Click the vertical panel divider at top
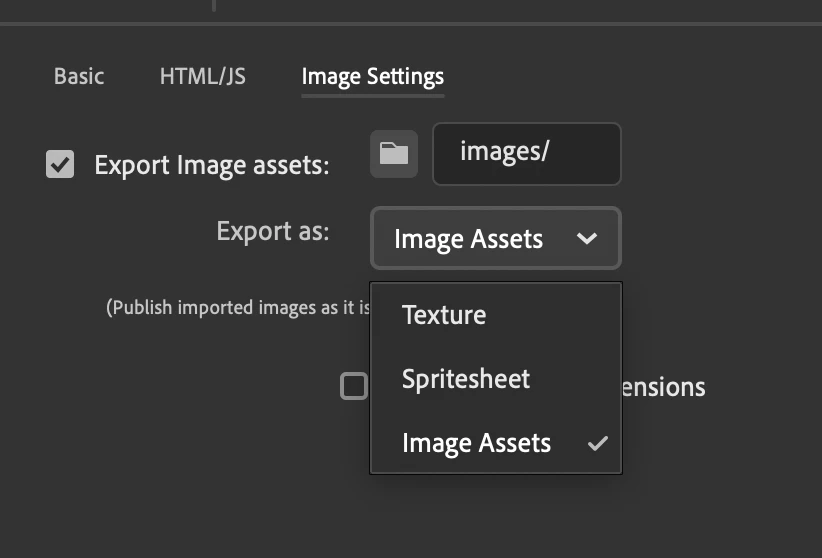 (x=213, y=6)
